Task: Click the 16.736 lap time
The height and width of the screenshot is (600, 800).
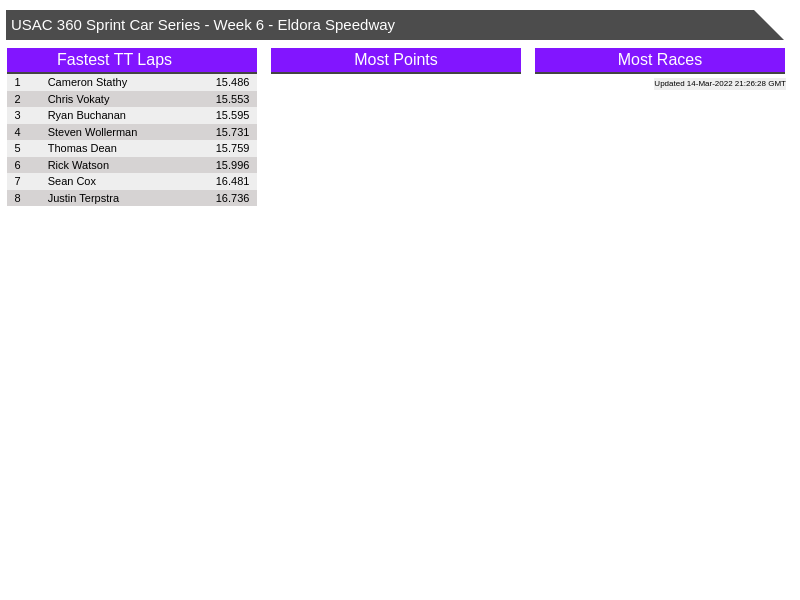Action: (x=232, y=198)
